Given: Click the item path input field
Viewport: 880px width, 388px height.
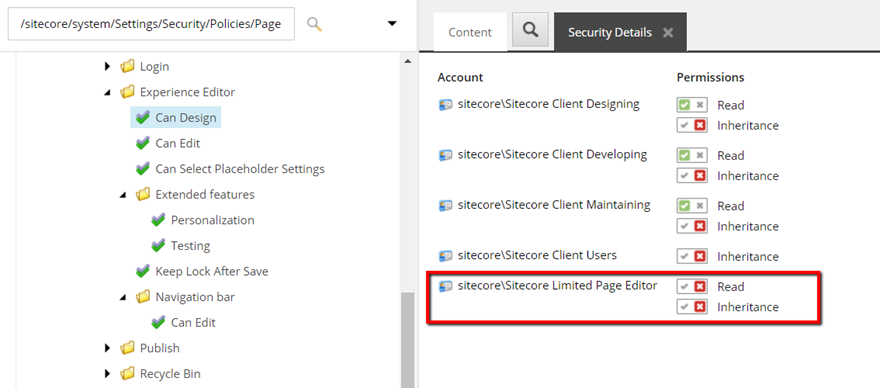Looking at the screenshot, I should [152, 24].
